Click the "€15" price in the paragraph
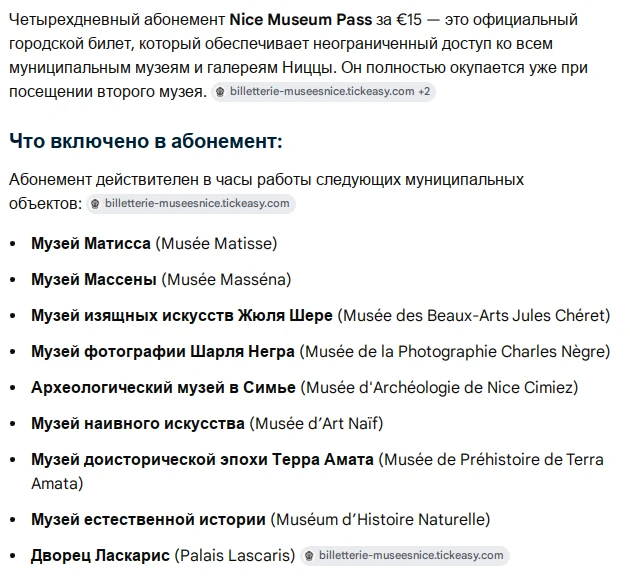Screen dimensions: 630x587 (409, 20)
